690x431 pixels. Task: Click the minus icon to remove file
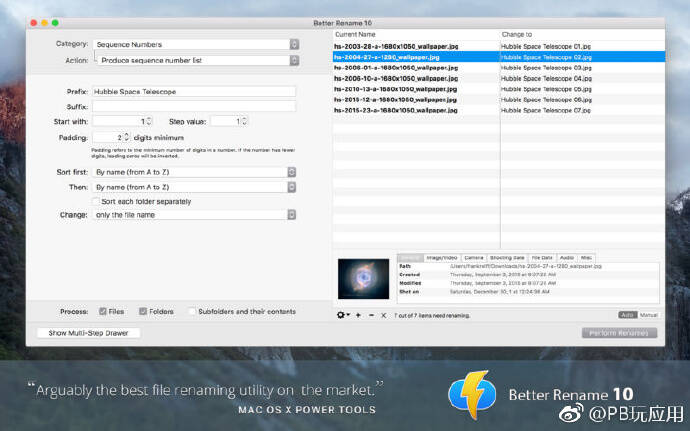[371, 315]
